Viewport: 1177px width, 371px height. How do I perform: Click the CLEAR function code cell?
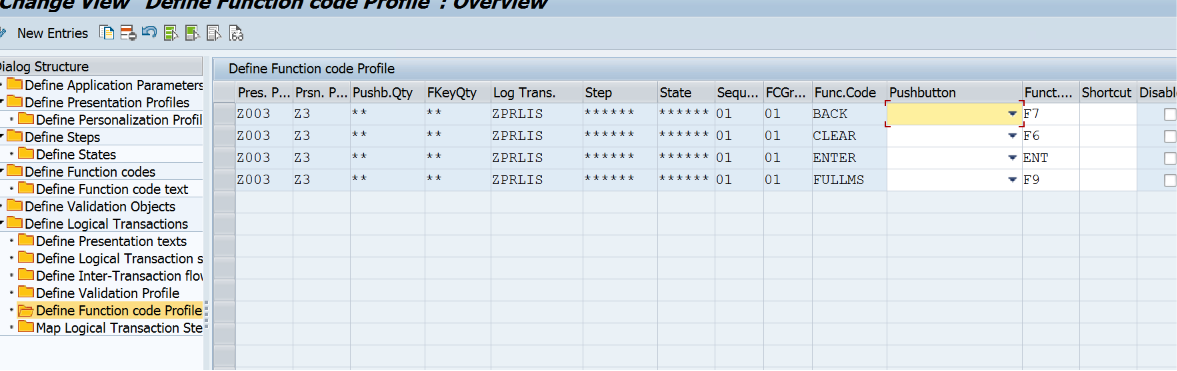click(x=849, y=137)
